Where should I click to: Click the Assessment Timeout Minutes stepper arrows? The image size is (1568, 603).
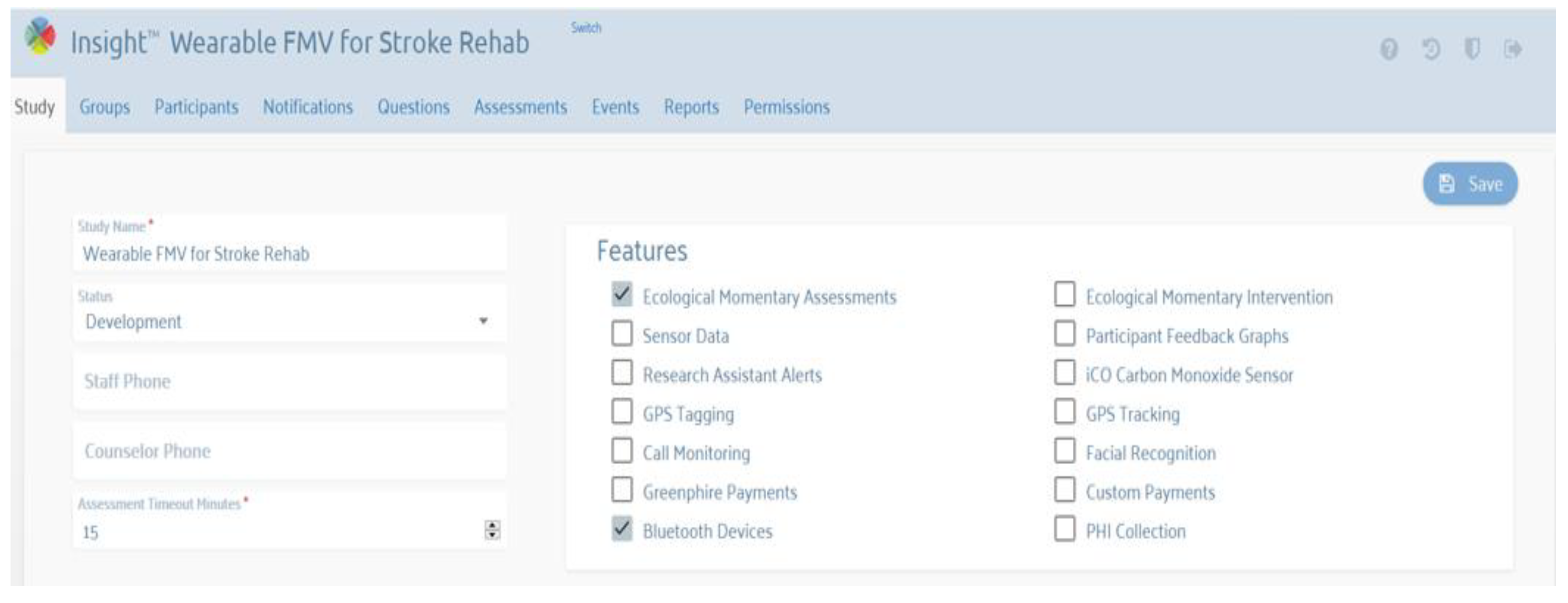tap(492, 530)
